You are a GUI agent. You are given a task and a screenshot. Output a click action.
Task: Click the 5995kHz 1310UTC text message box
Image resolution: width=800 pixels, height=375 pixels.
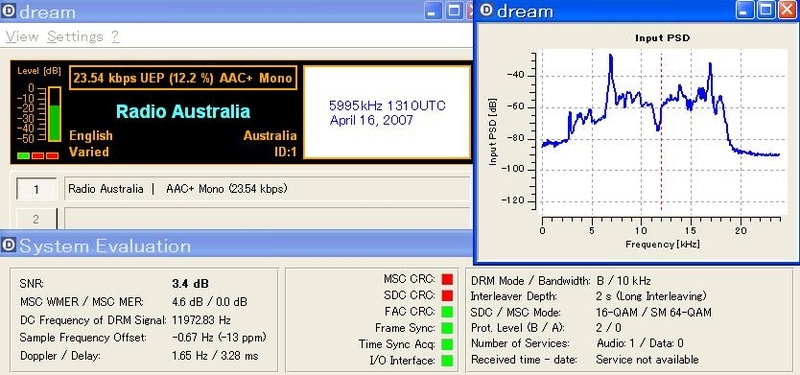(387, 112)
